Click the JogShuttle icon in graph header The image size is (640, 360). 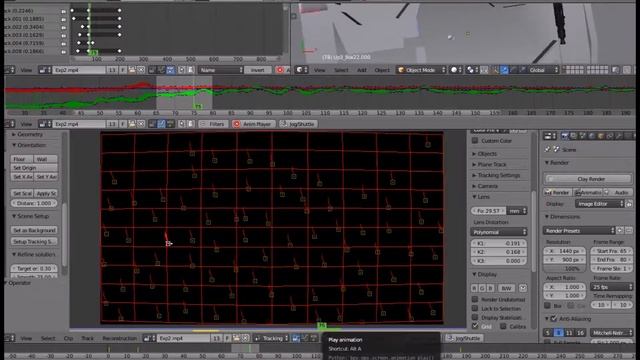click(x=283, y=124)
